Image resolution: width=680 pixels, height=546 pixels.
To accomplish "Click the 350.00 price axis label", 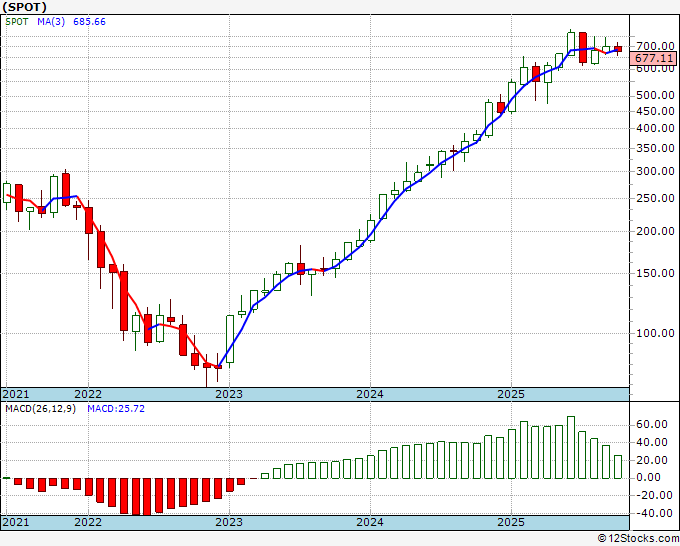I will (x=655, y=148).
